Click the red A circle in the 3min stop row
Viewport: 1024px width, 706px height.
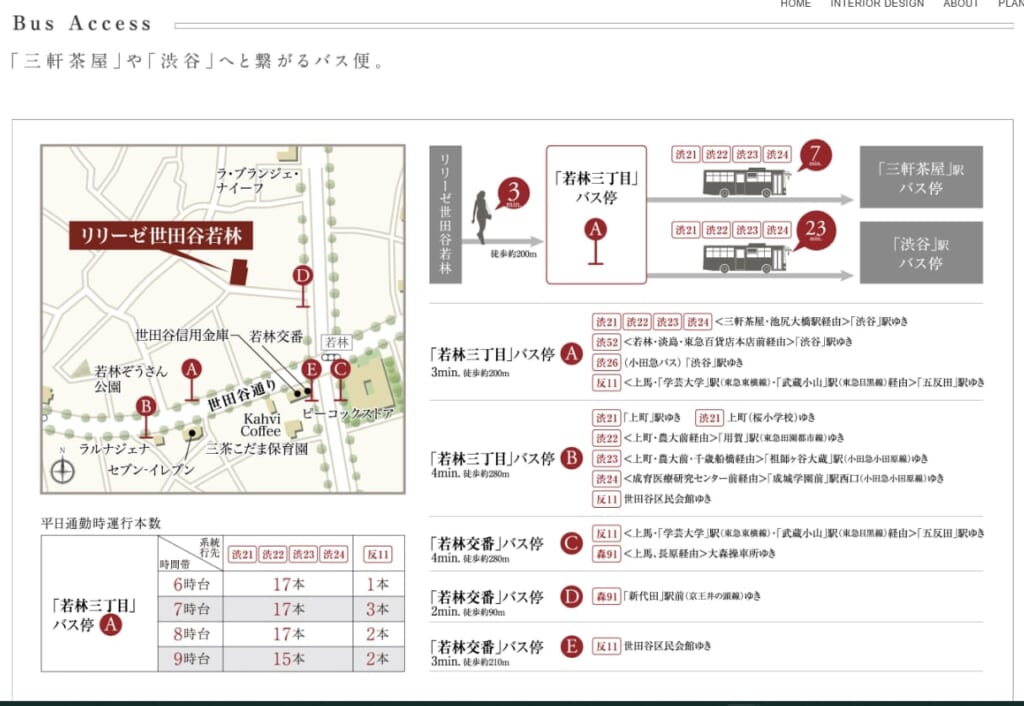[571, 354]
